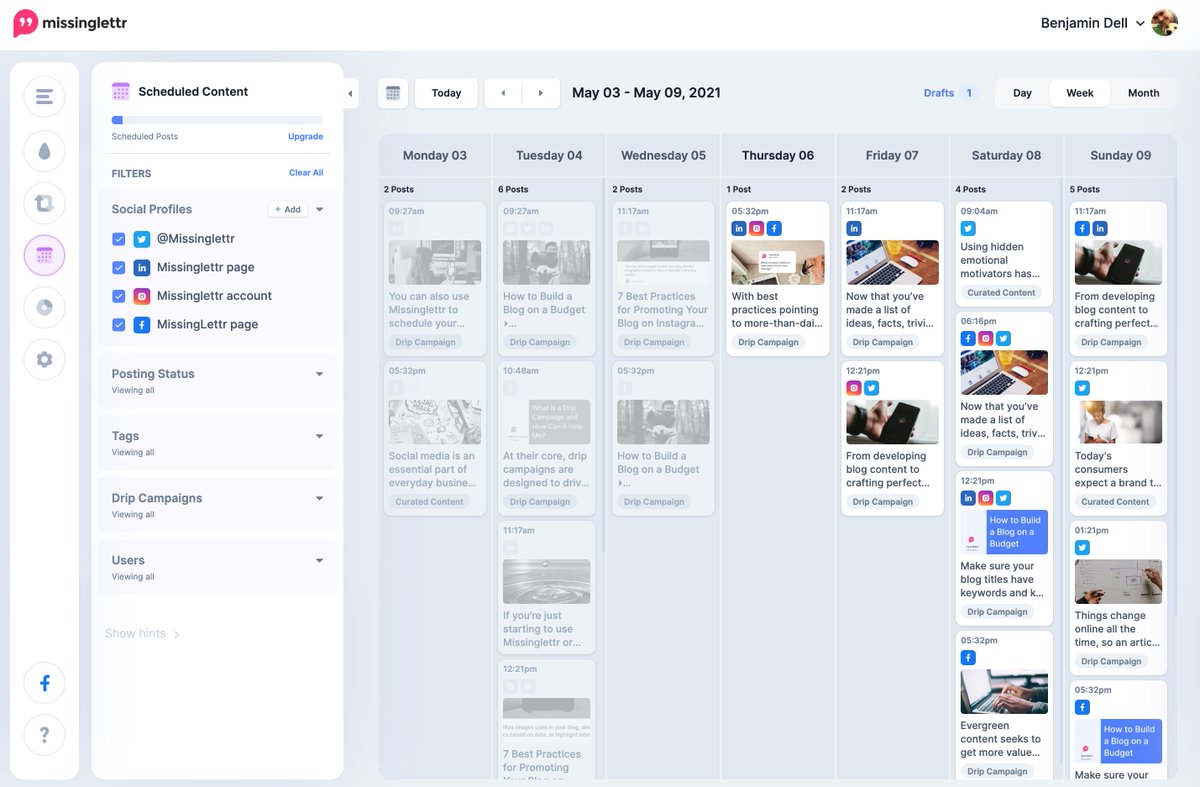Image resolution: width=1200 pixels, height=787 pixels.
Task: Expand Show hints chevron
Action: [177, 634]
